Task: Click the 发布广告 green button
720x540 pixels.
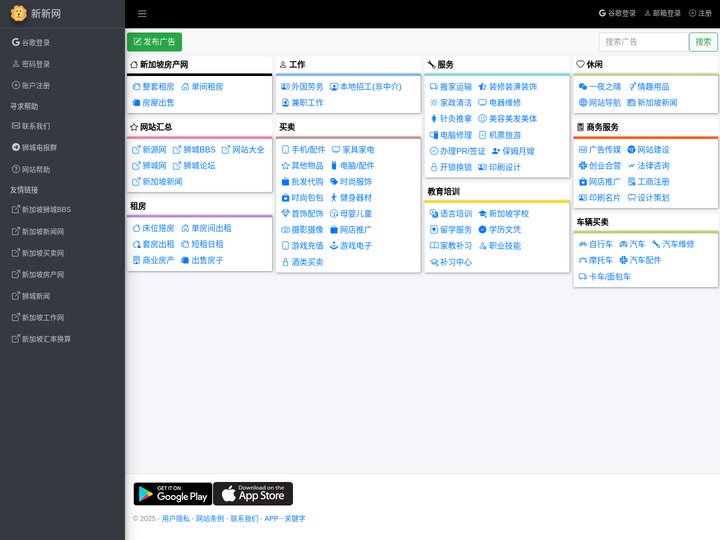Action: pyautogui.click(x=154, y=42)
